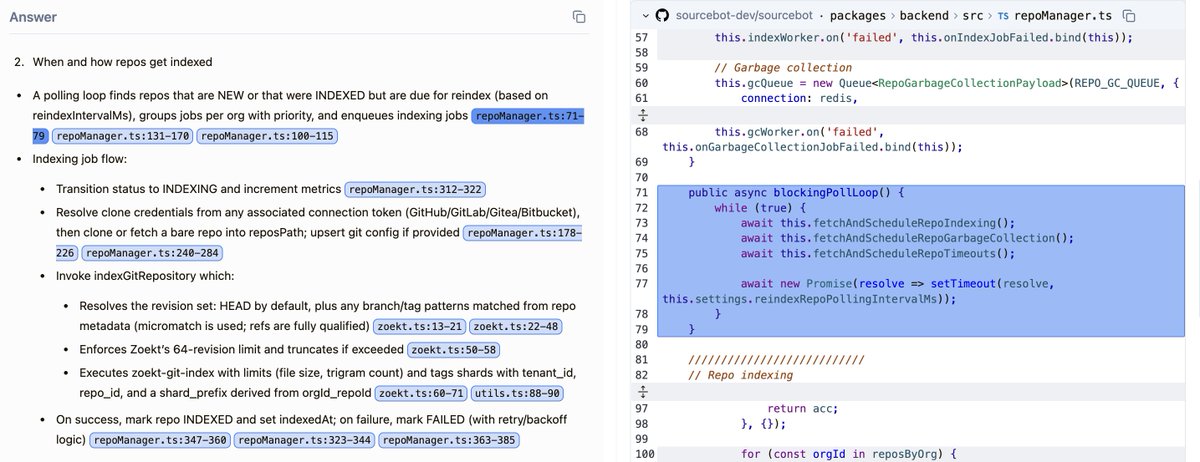Click 'Enforces Zoekt's 64-revision limit' bullet text
Image resolution: width=1200 pixels, height=462 pixels.
pos(241,350)
